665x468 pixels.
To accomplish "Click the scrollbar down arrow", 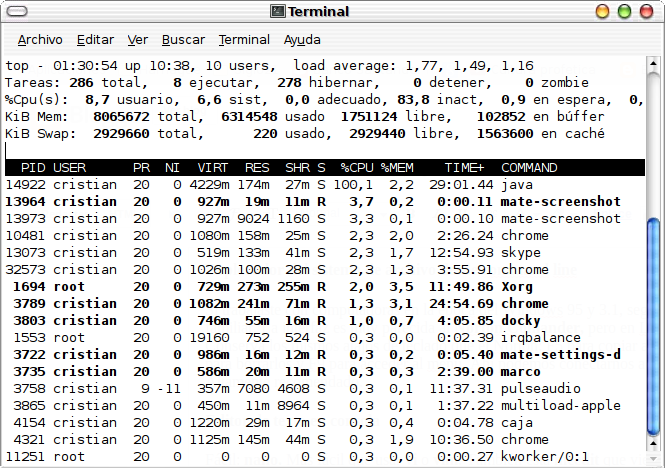I will pyautogui.click(x=654, y=443).
